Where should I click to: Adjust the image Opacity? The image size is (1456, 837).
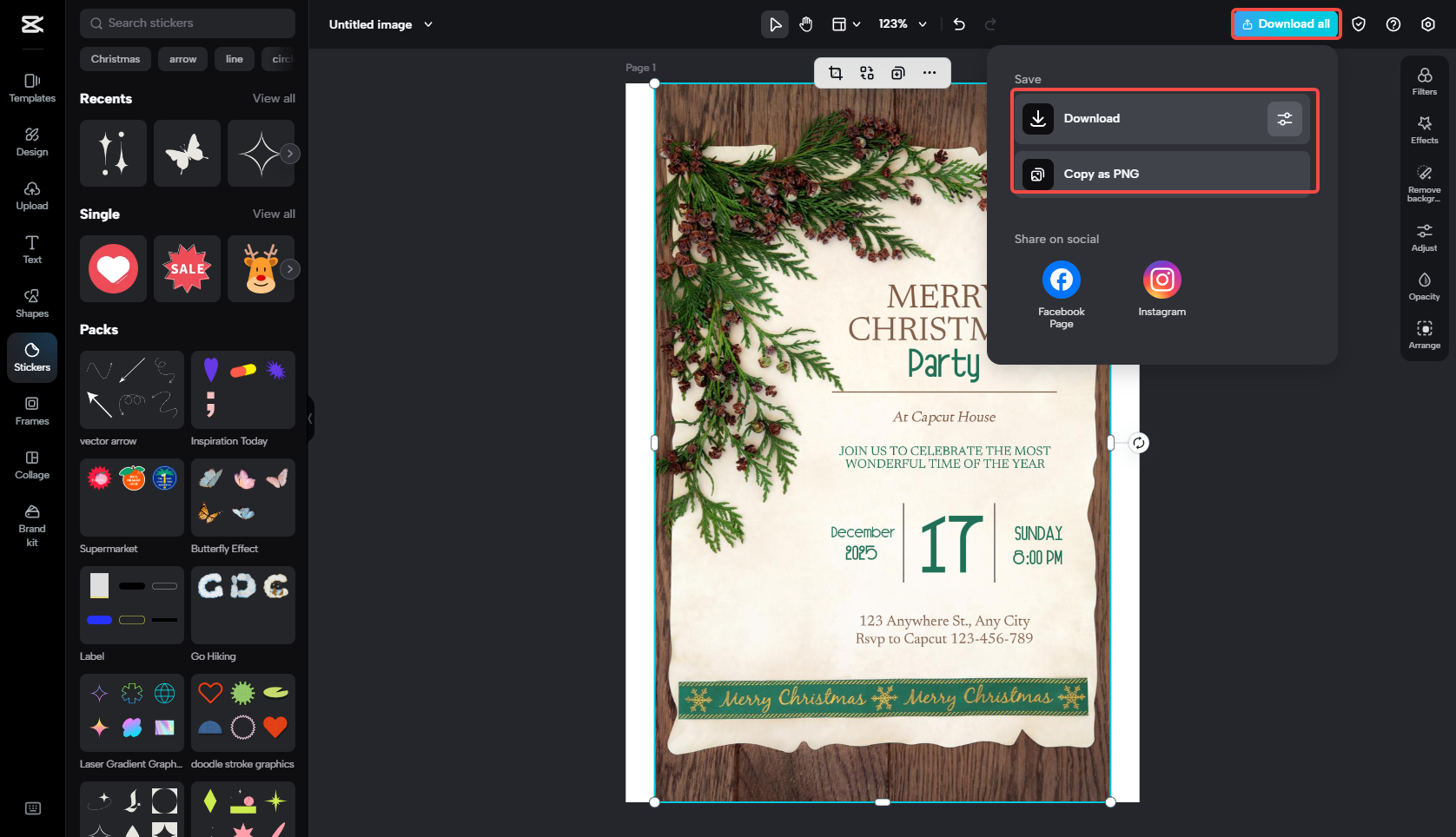coord(1424,286)
